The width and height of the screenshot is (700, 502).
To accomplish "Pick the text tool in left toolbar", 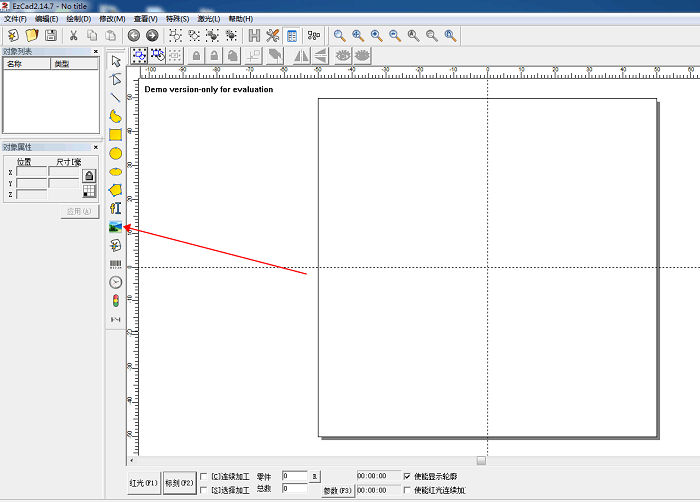I will pos(116,208).
